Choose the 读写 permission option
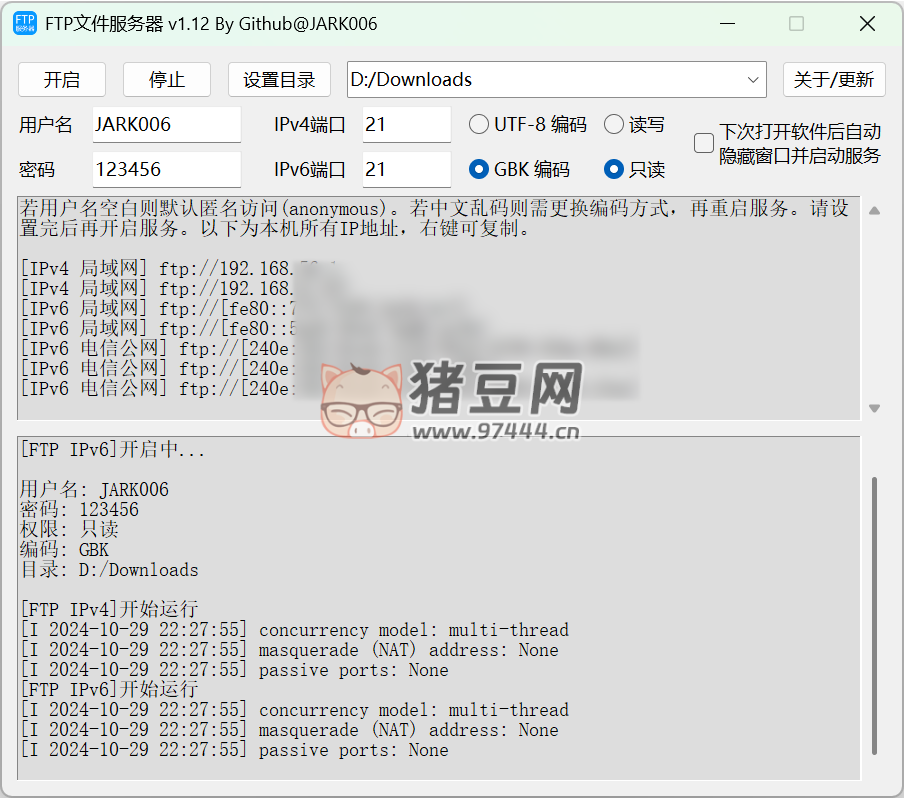904x800 pixels. coord(614,125)
